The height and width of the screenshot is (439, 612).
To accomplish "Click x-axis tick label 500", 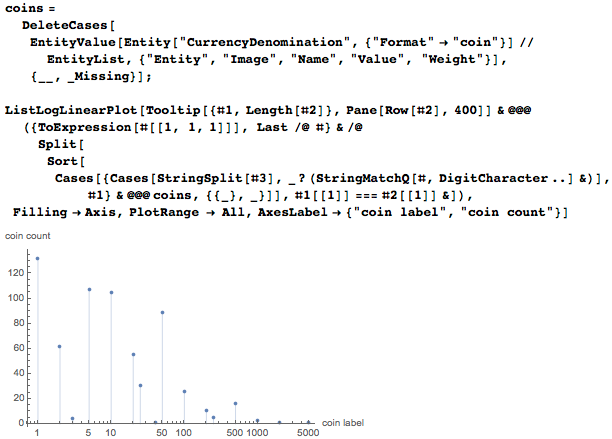I will pyautogui.click(x=235, y=433).
